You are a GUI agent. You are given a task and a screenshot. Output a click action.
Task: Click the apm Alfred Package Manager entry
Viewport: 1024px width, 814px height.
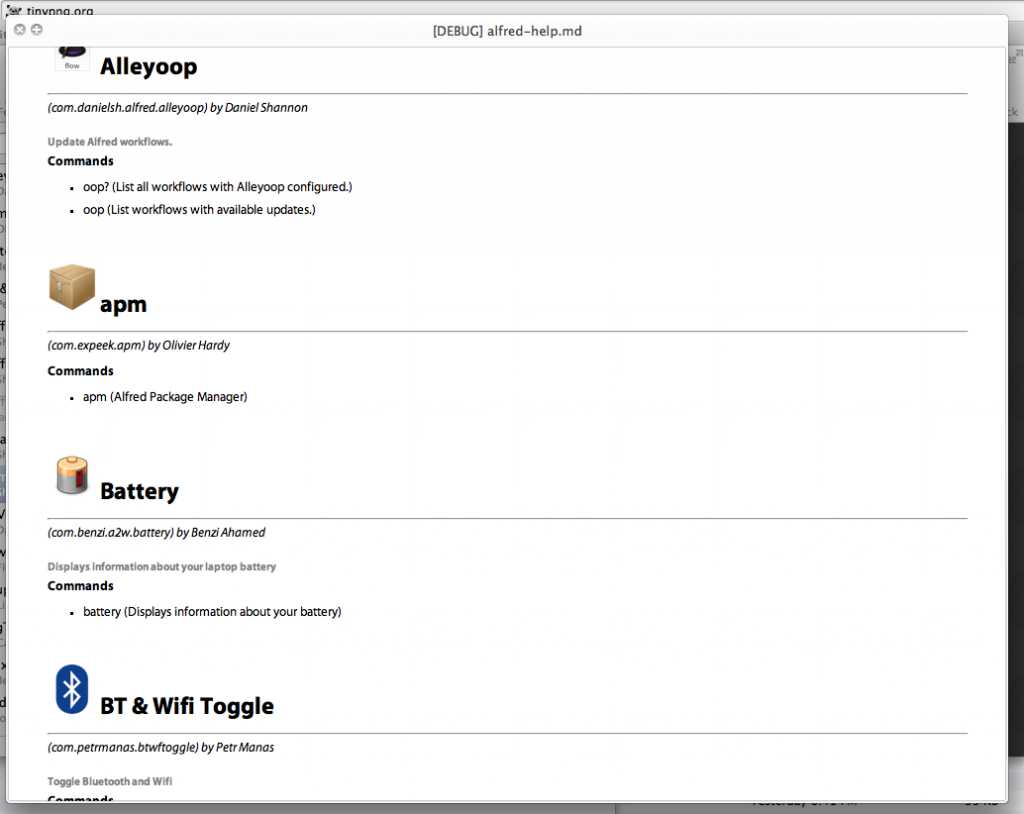[x=165, y=397]
